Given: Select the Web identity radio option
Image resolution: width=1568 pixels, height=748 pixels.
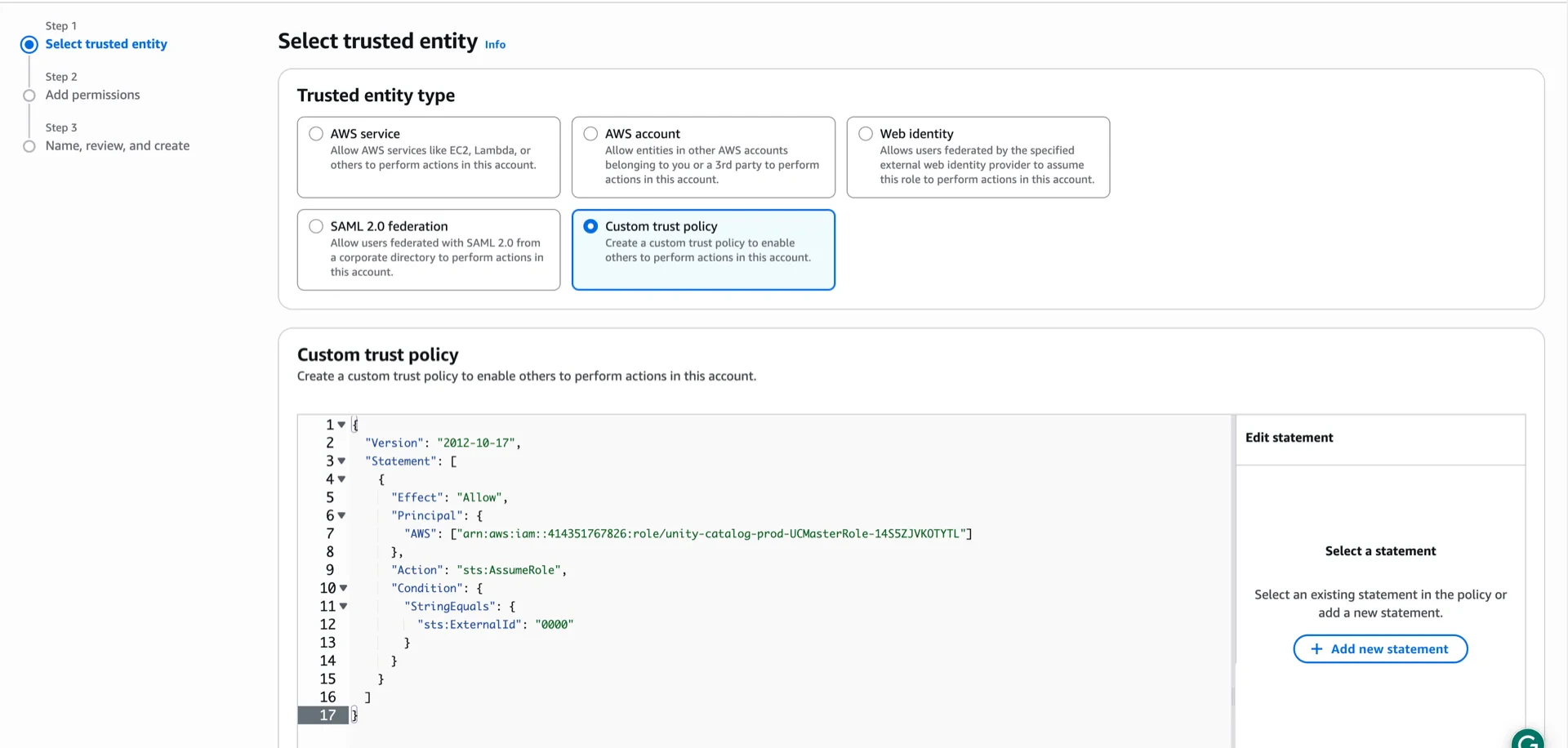Looking at the screenshot, I should pos(866,134).
